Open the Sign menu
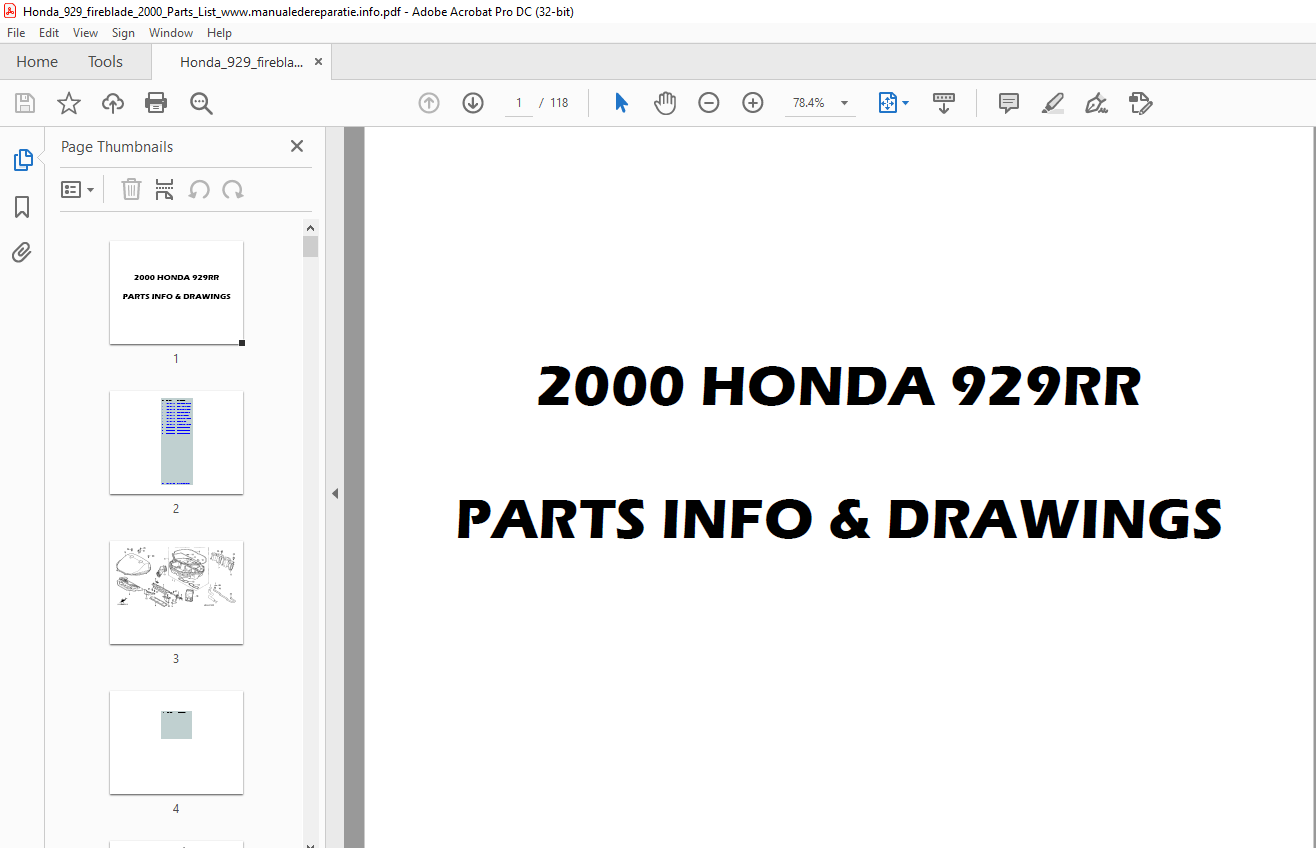The height and width of the screenshot is (848, 1316). (x=123, y=33)
